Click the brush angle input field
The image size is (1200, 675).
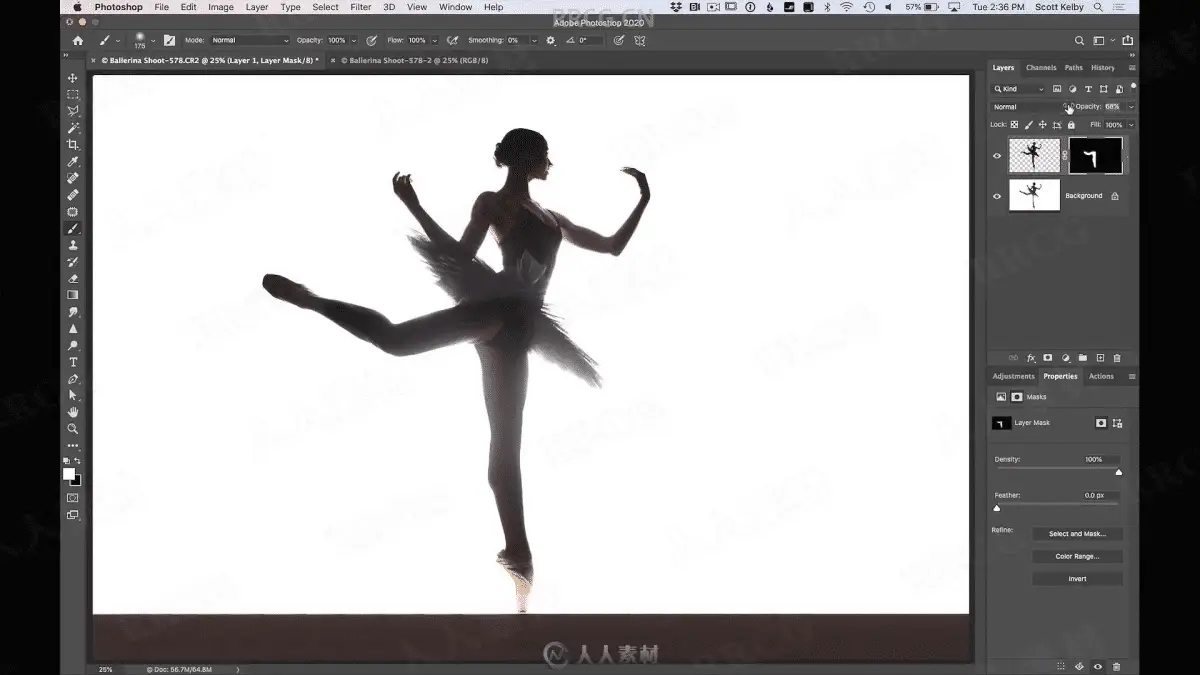[x=591, y=41]
